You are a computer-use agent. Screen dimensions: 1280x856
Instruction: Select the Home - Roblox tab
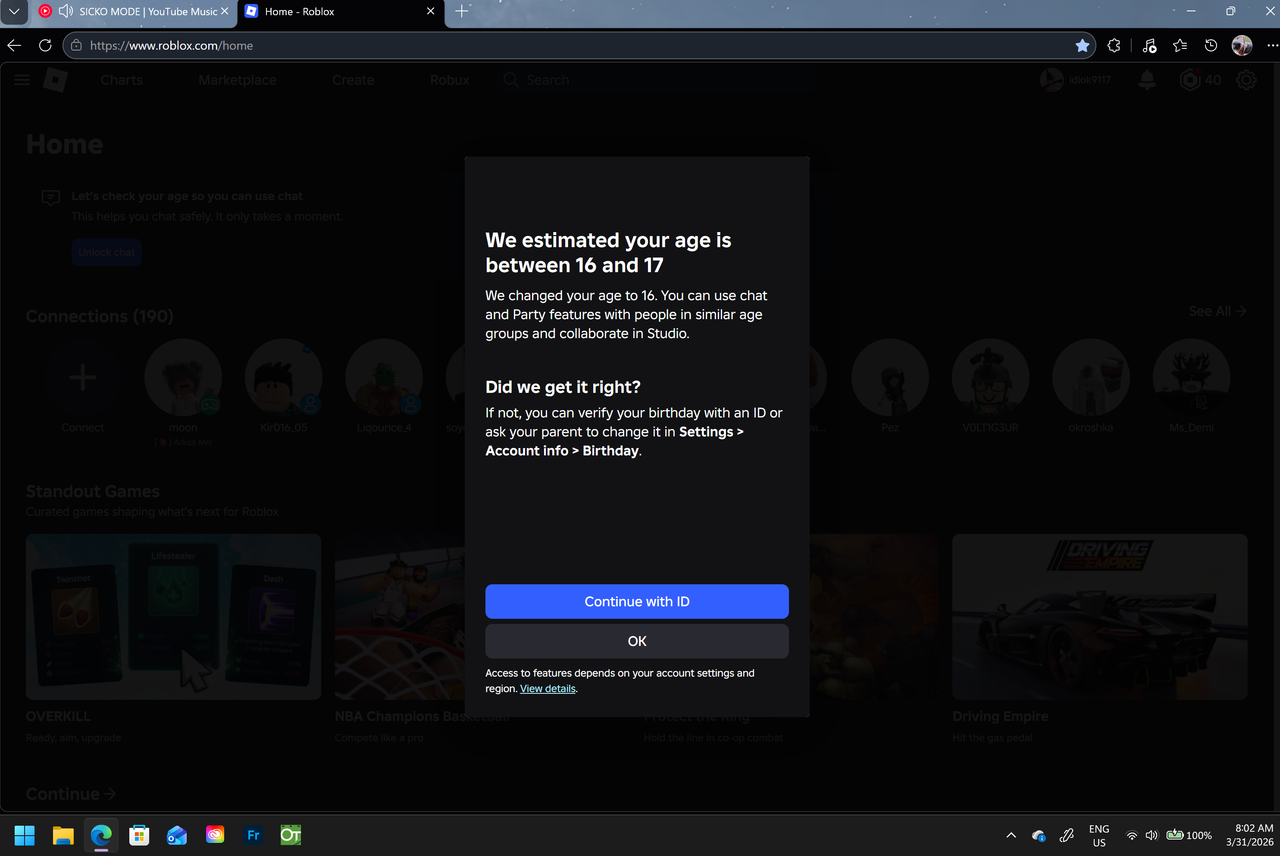point(341,12)
